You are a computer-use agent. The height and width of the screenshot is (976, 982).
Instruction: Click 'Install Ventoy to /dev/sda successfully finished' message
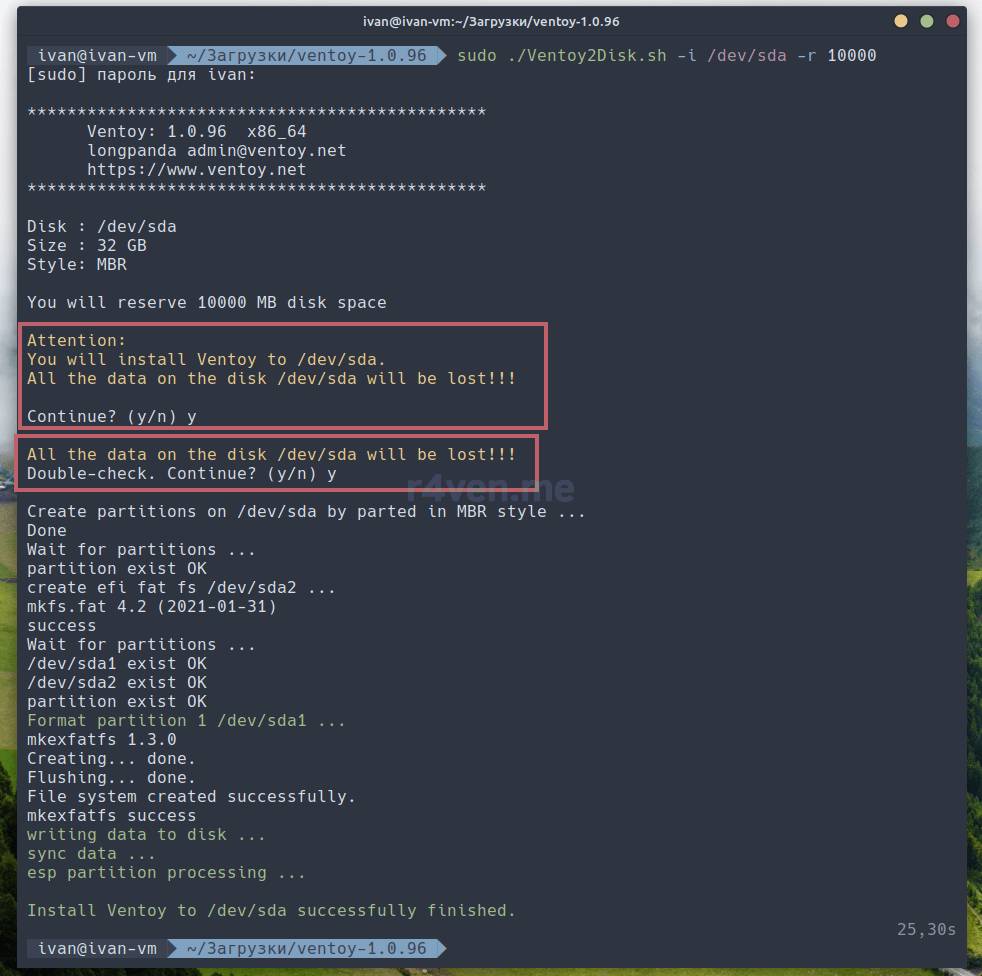271,911
